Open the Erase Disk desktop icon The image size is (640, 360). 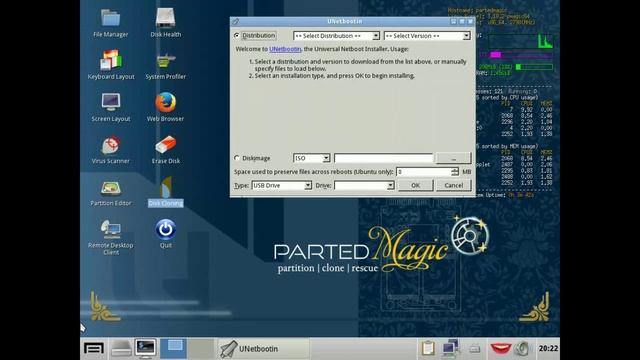point(165,150)
